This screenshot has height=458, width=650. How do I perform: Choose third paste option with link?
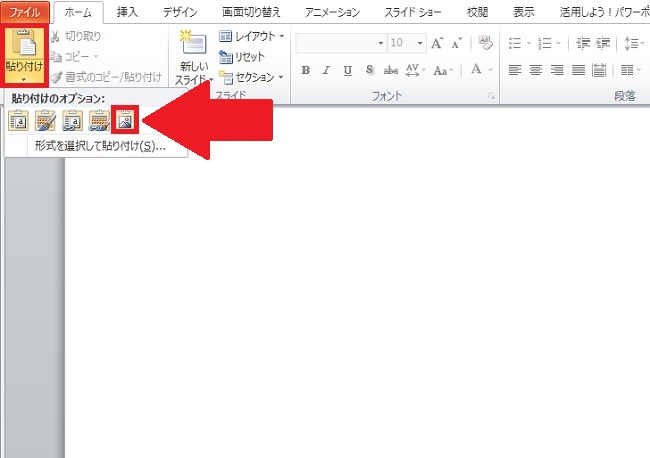[72, 121]
